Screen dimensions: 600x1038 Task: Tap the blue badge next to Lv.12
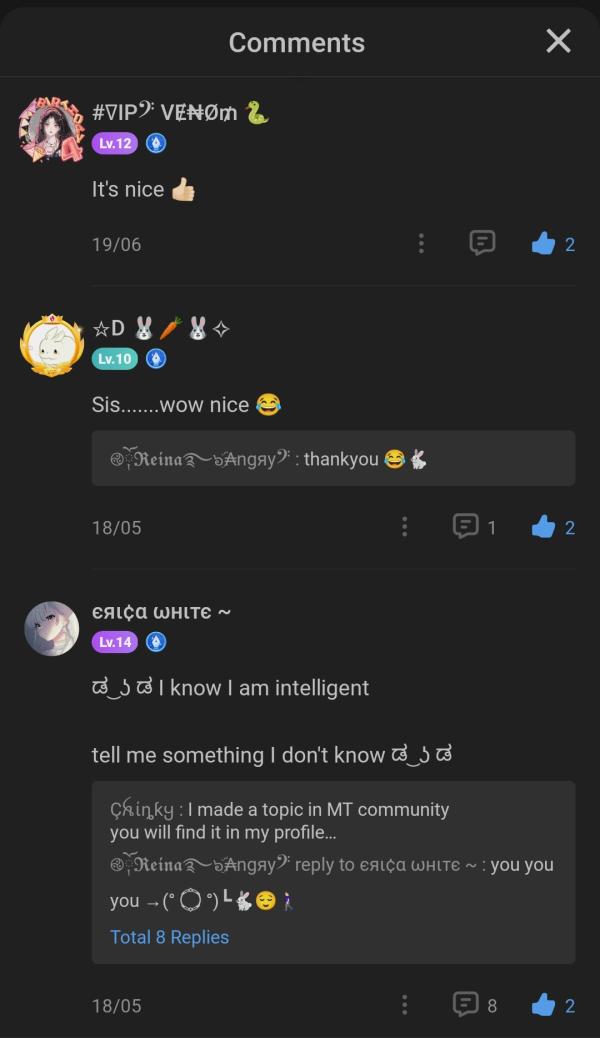click(156, 143)
